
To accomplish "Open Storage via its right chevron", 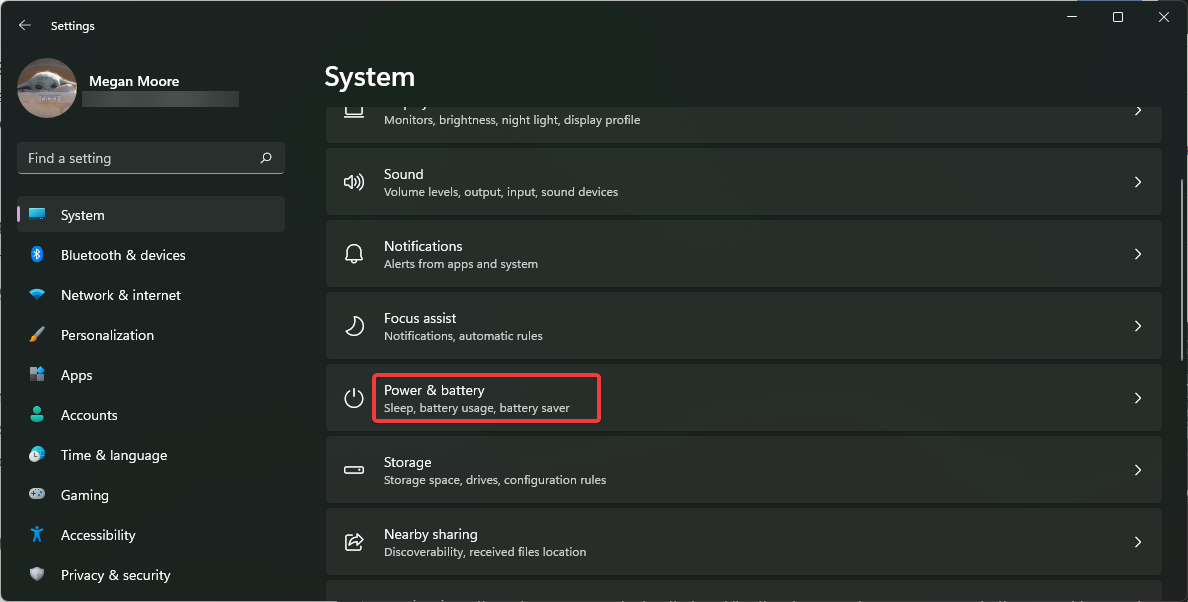I will pyautogui.click(x=1137, y=470).
